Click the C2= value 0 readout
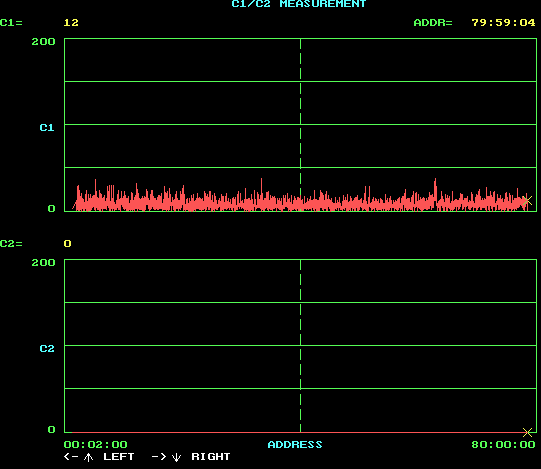 67,244
